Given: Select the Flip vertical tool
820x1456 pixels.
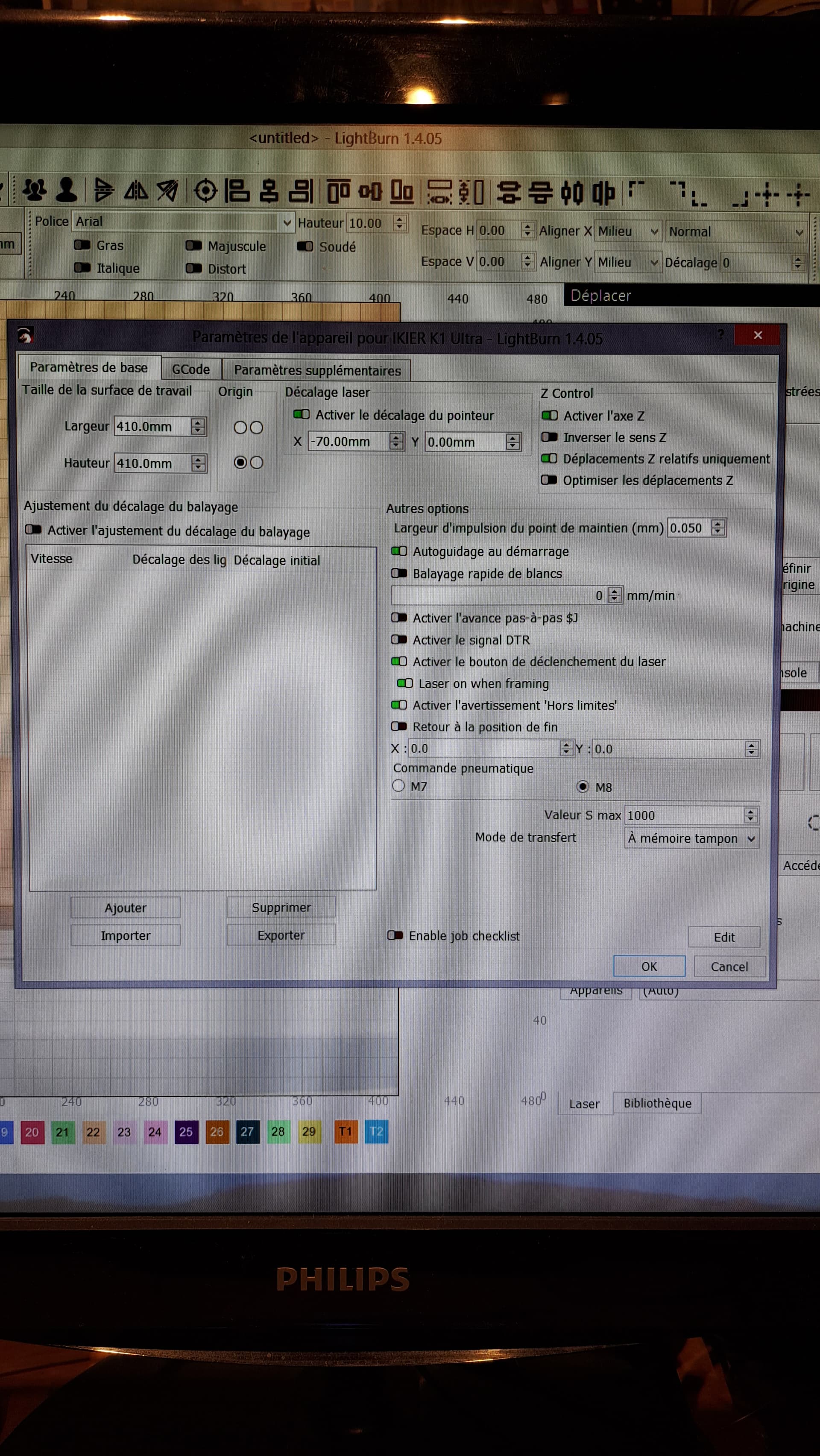Looking at the screenshot, I should tap(103, 190).
